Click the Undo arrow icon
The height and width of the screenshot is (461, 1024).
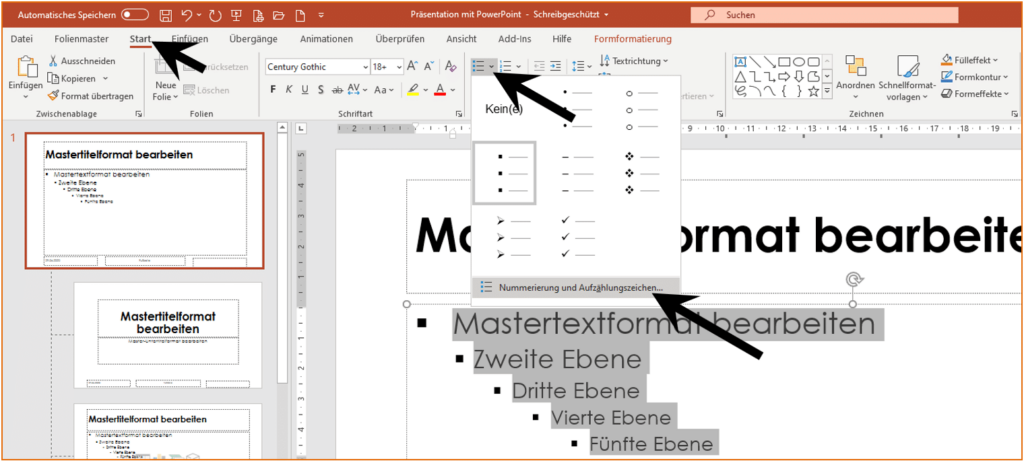pos(187,14)
